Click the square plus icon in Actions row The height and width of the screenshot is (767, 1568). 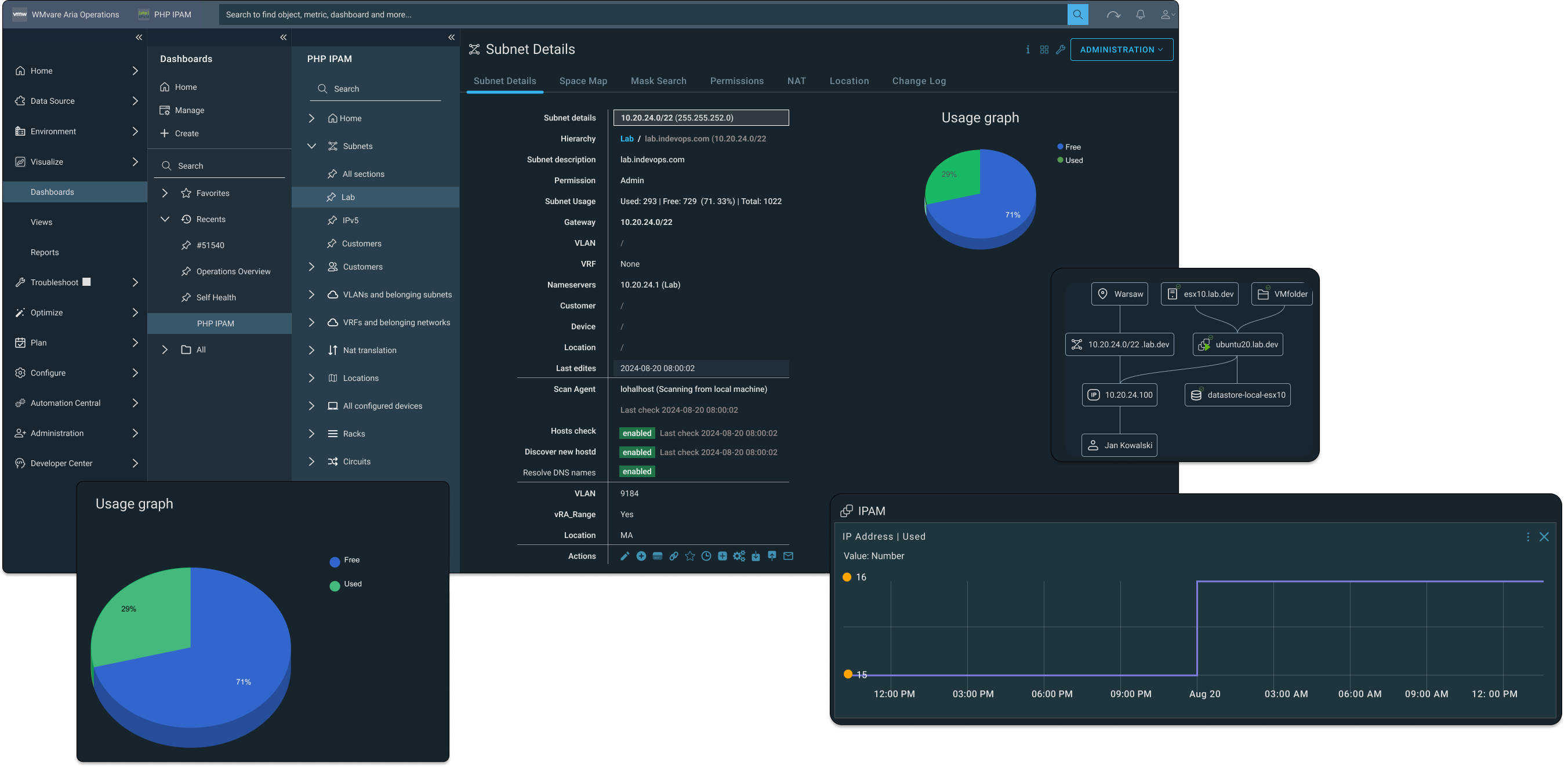point(723,556)
